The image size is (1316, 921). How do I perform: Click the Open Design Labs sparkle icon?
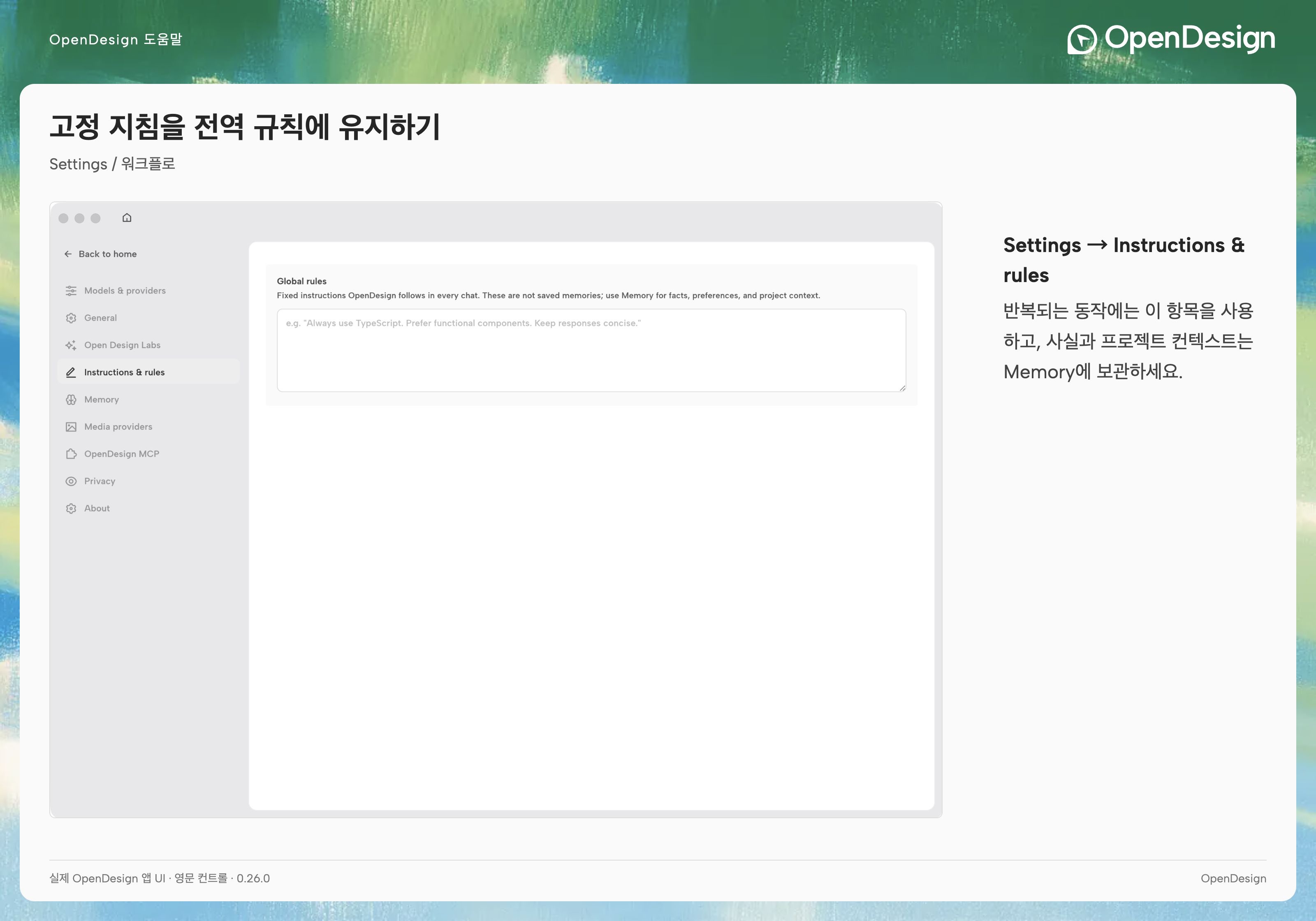(x=71, y=345)
